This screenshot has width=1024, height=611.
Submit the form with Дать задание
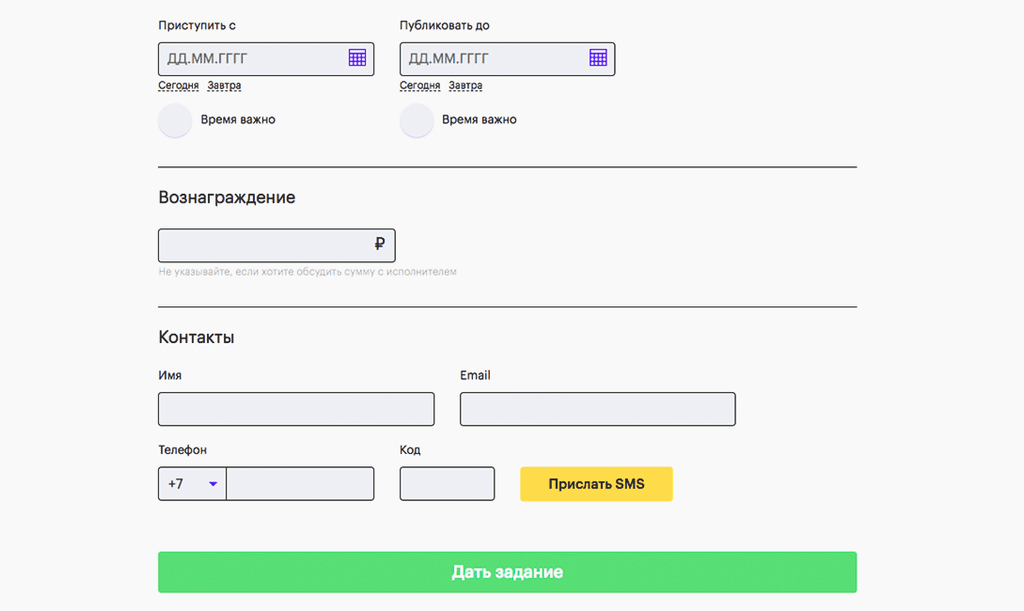(x=507, y=572)
